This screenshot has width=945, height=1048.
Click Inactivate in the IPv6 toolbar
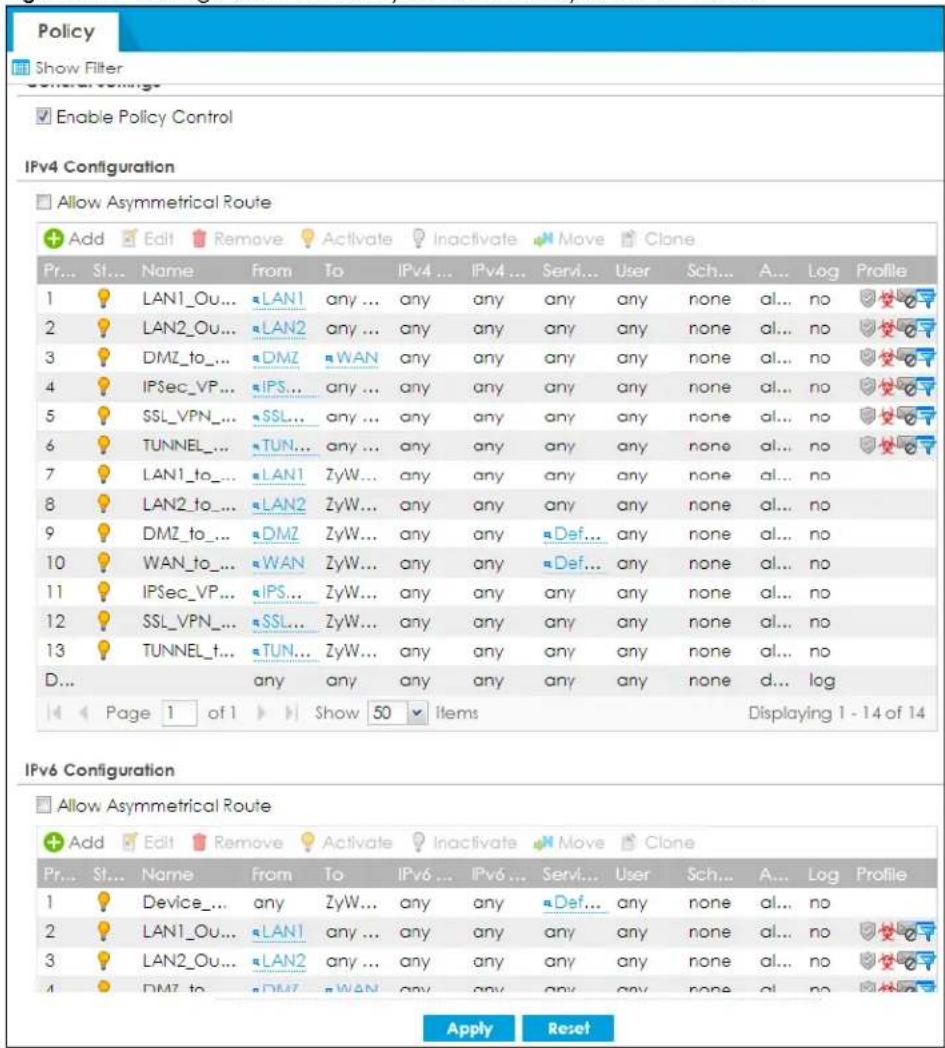pyautogui.click(x=464, y=842)
